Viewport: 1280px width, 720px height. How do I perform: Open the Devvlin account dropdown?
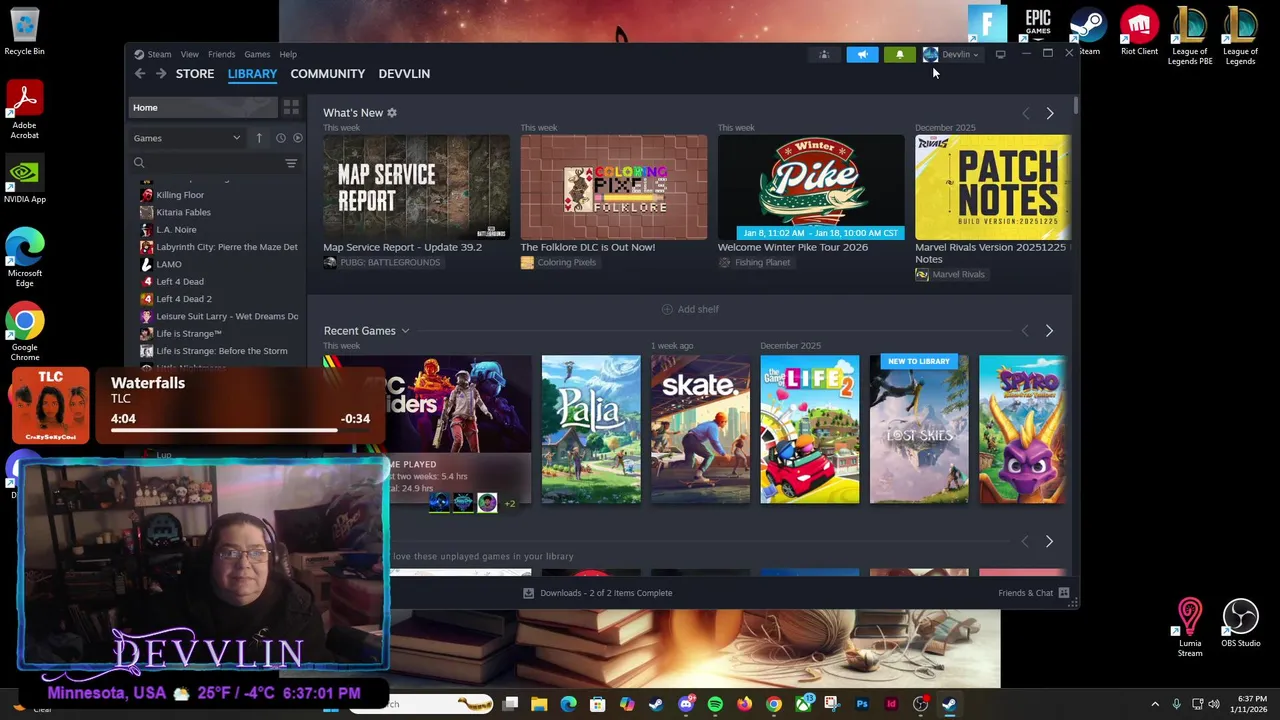pyautogui.click(x=951, y=55)
